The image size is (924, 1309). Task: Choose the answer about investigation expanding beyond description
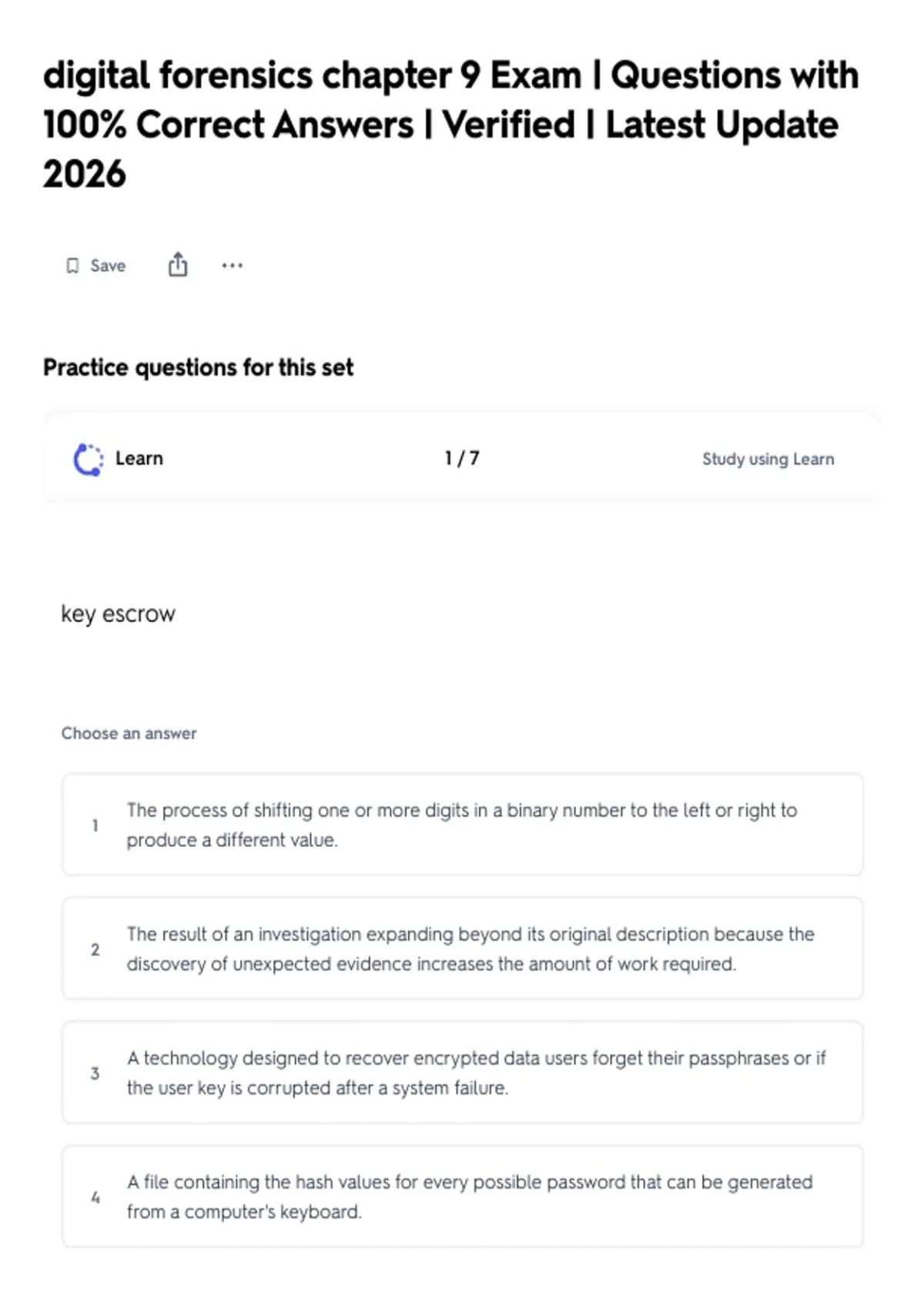(462, 949)
